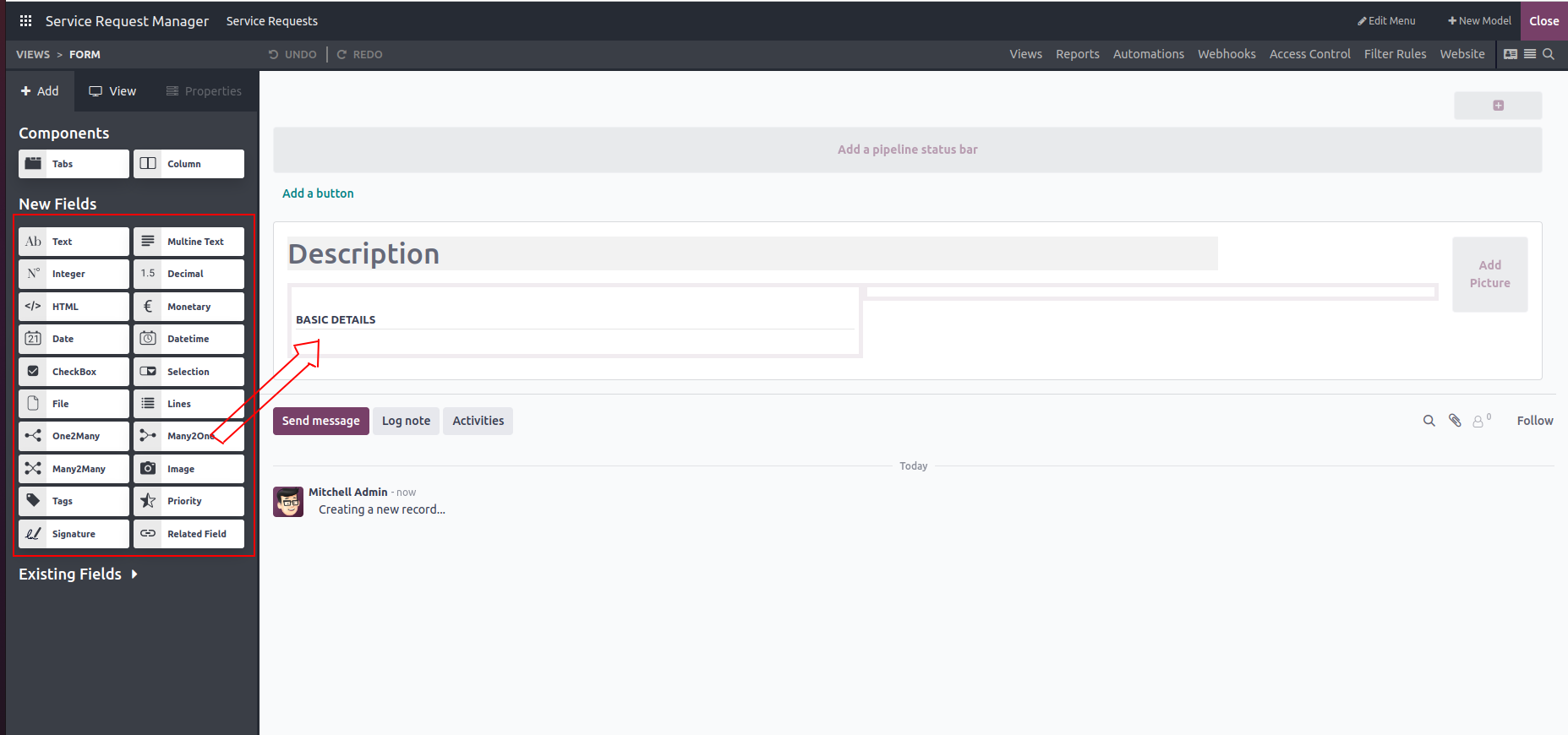Open the apps grid menu icon
Image resolution: width=1568 pixels, height=735 pixels.
(x=25, y=21)
